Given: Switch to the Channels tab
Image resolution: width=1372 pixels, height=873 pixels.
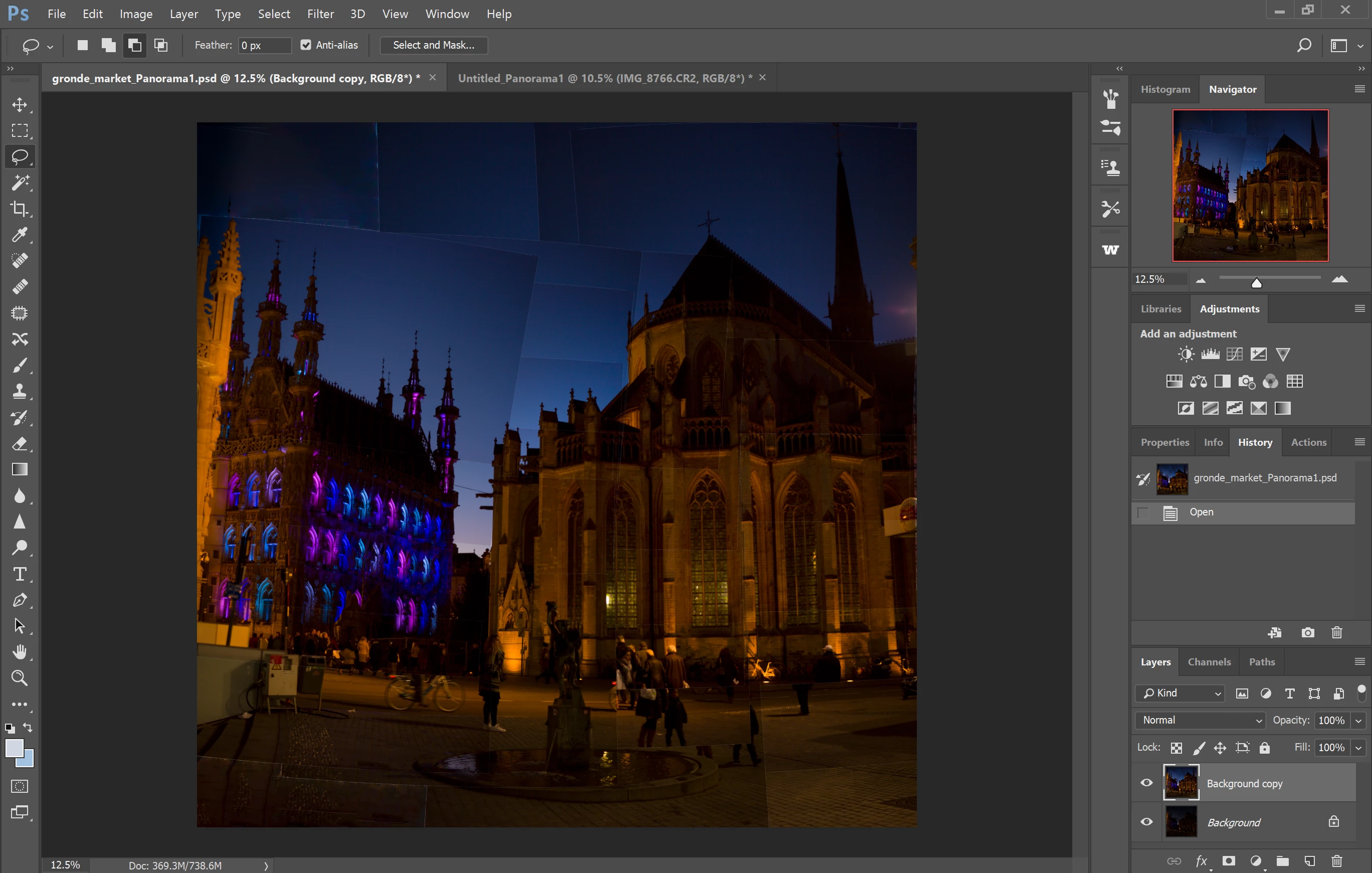Looking at the screenshot, I should coord(1209,662).
